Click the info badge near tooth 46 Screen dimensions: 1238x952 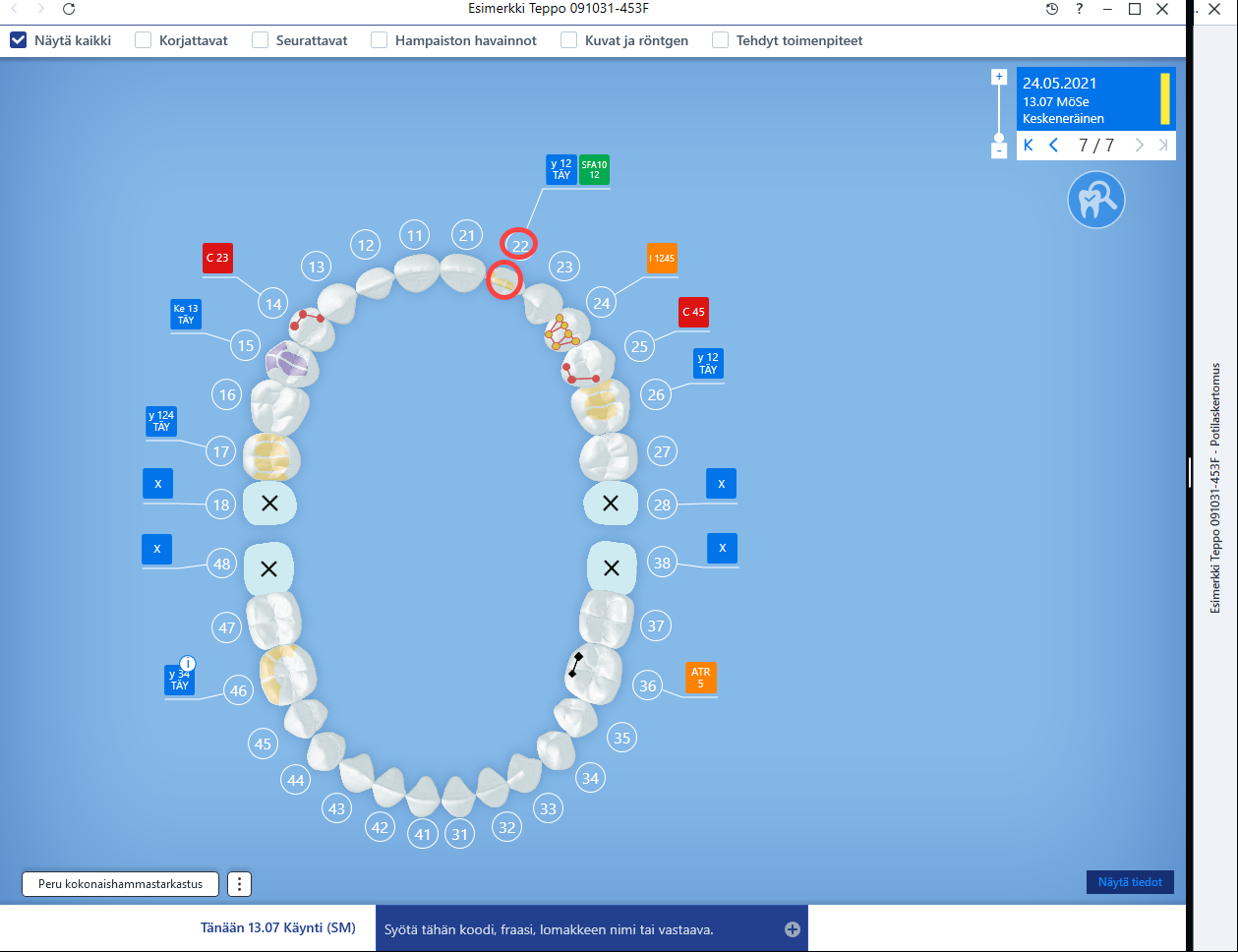188,663
